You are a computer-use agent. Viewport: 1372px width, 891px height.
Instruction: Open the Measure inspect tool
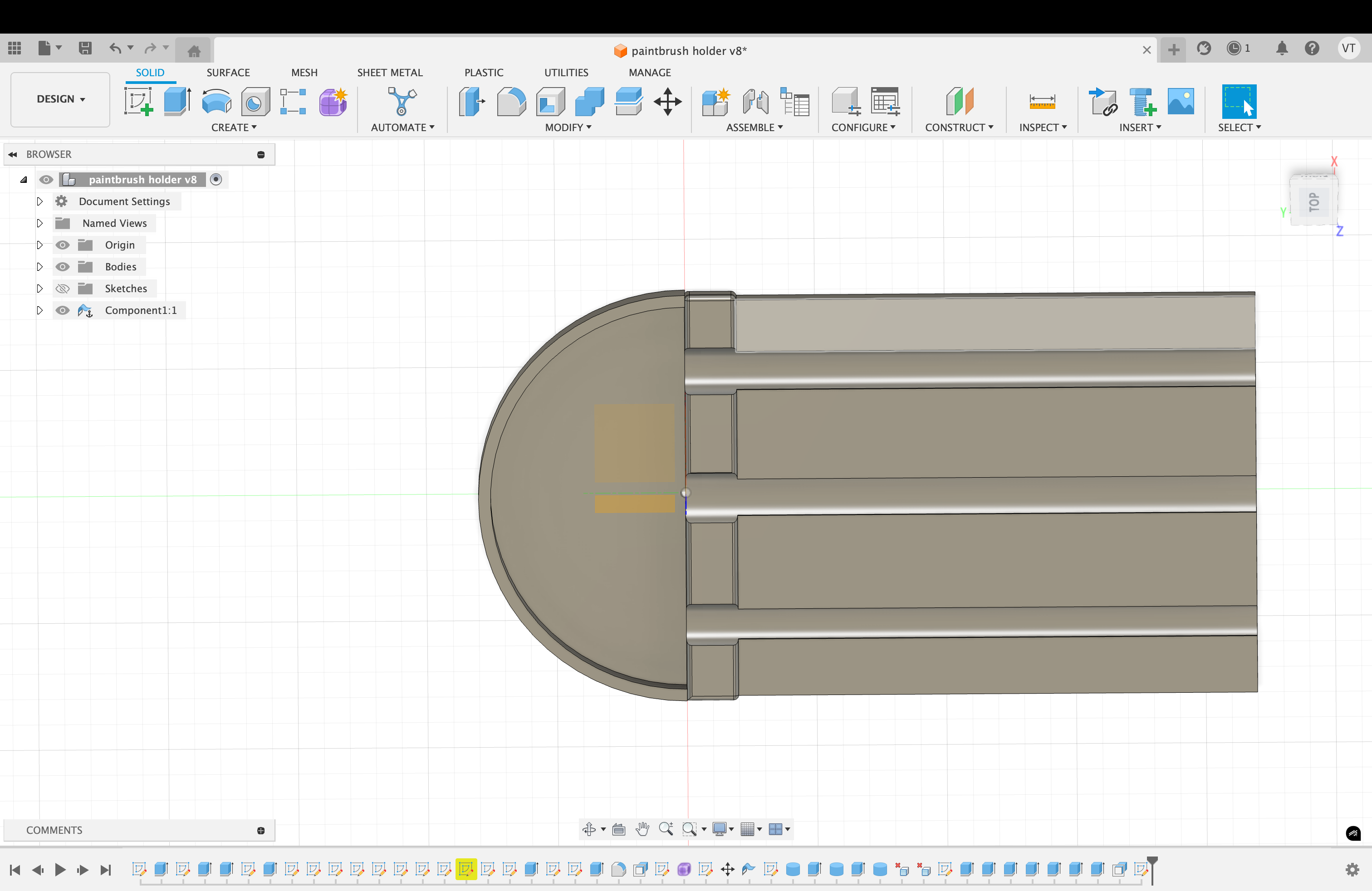1042,102
